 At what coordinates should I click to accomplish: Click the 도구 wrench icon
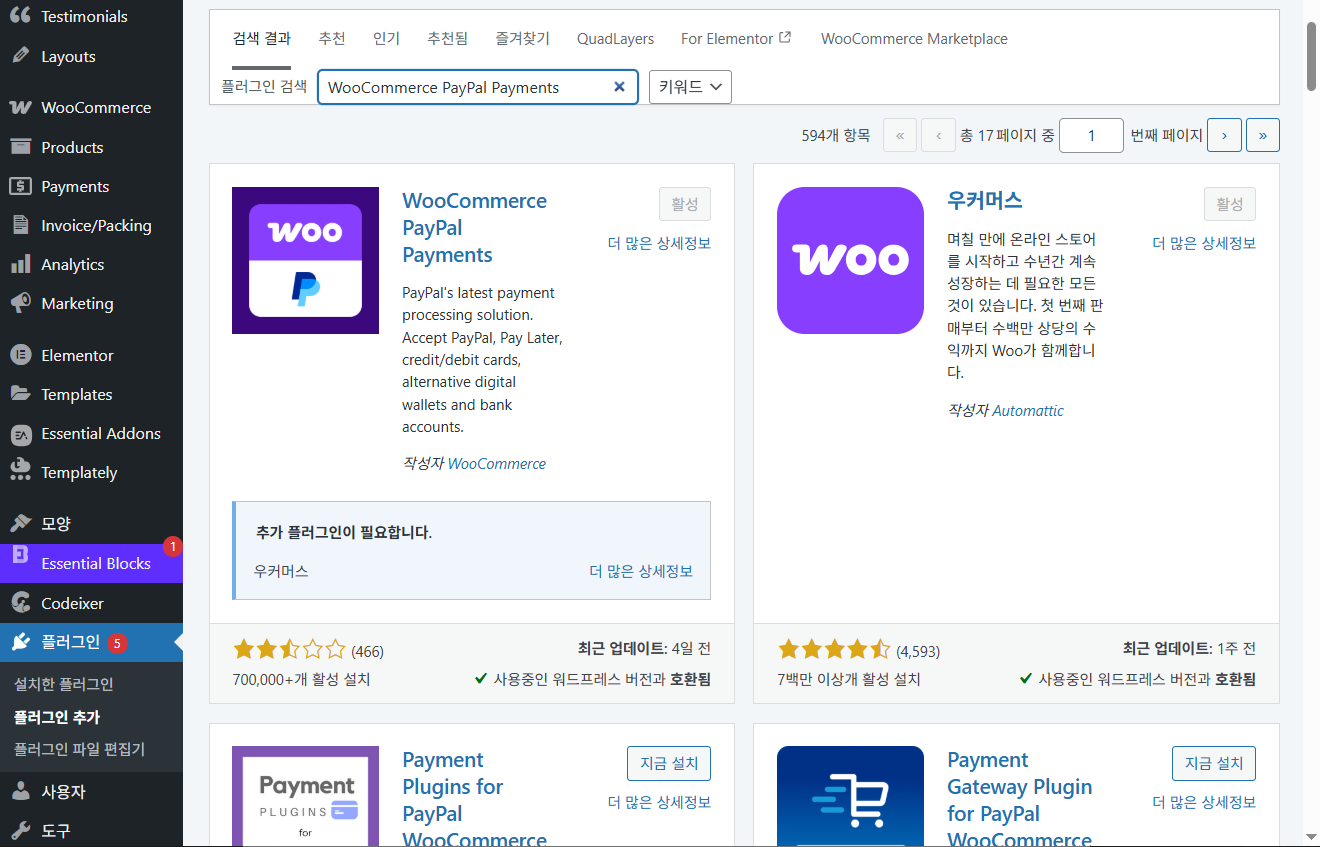pyautogui.click(x=20, y=830)
